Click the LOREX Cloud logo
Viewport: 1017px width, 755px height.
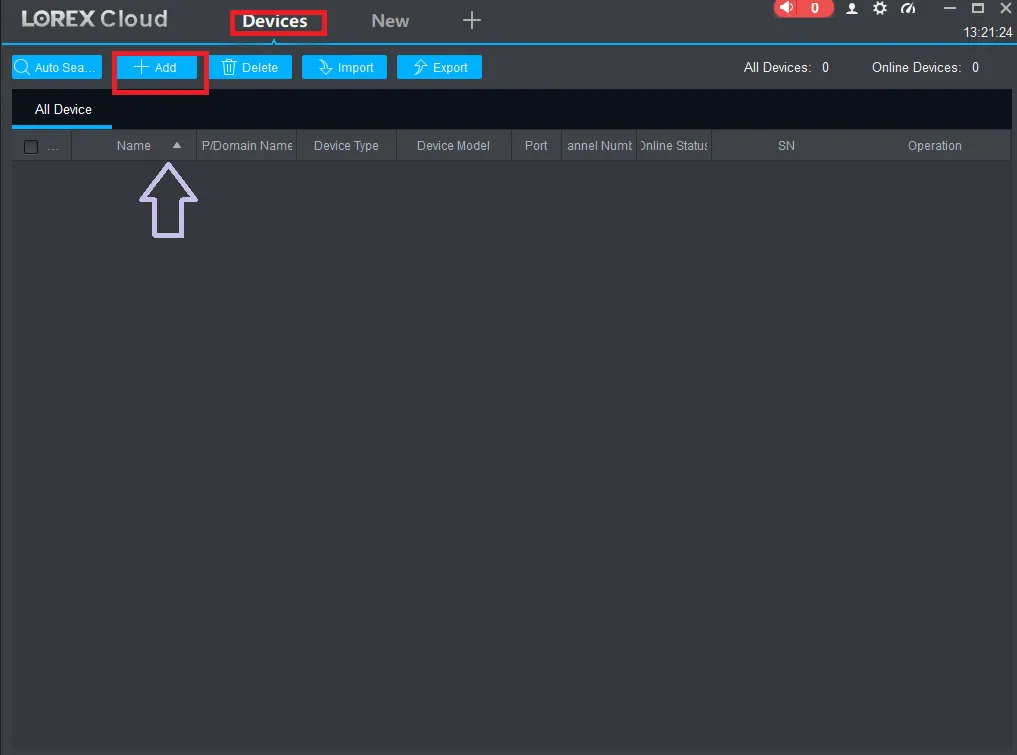click(94, 18)
